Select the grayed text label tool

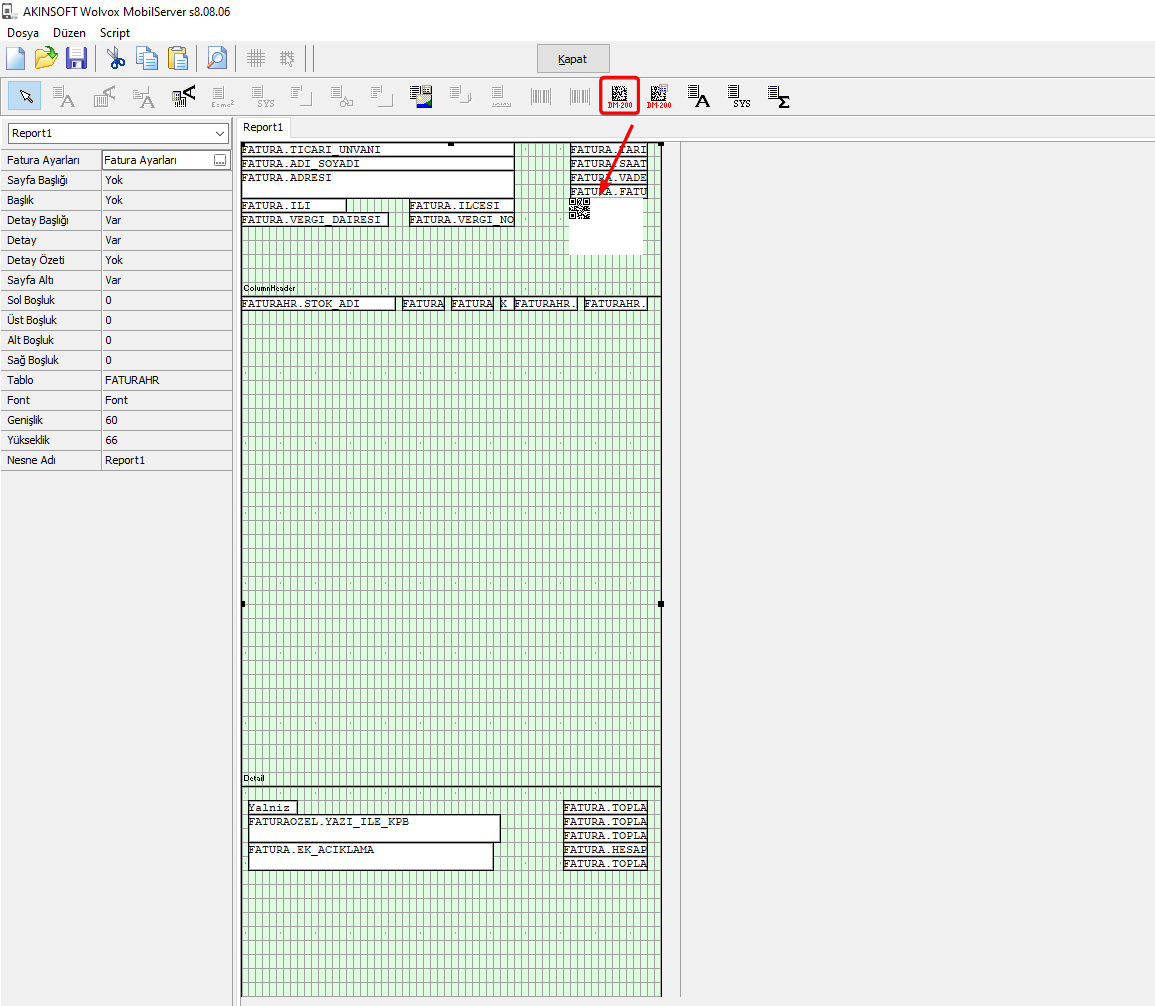(64, 96)
